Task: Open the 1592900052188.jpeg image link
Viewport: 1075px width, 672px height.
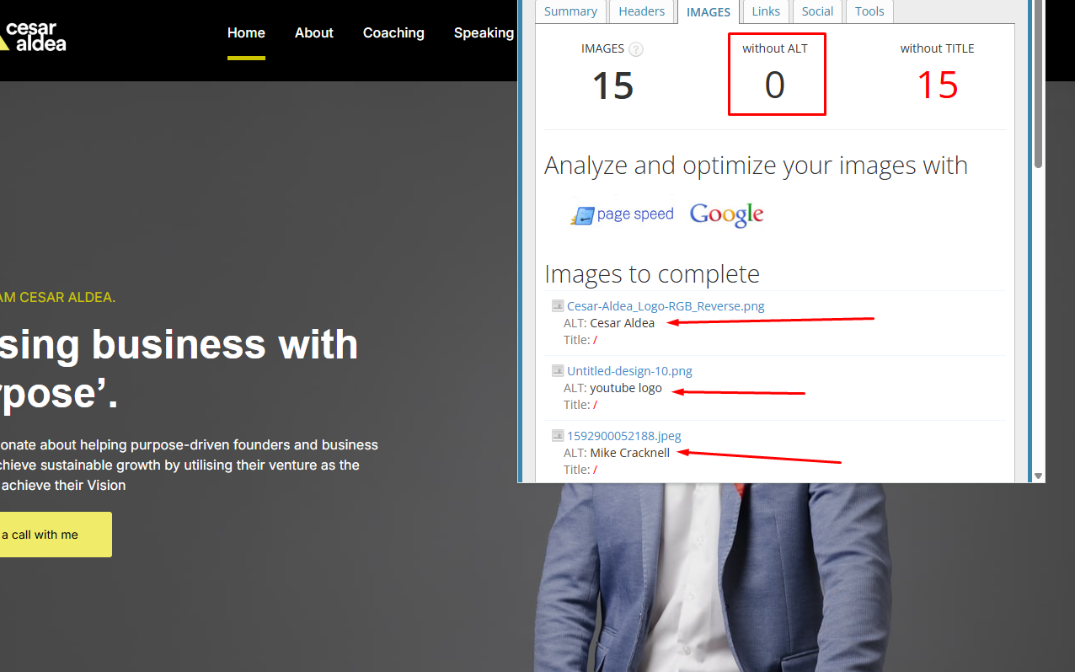Action: (623, 436)
